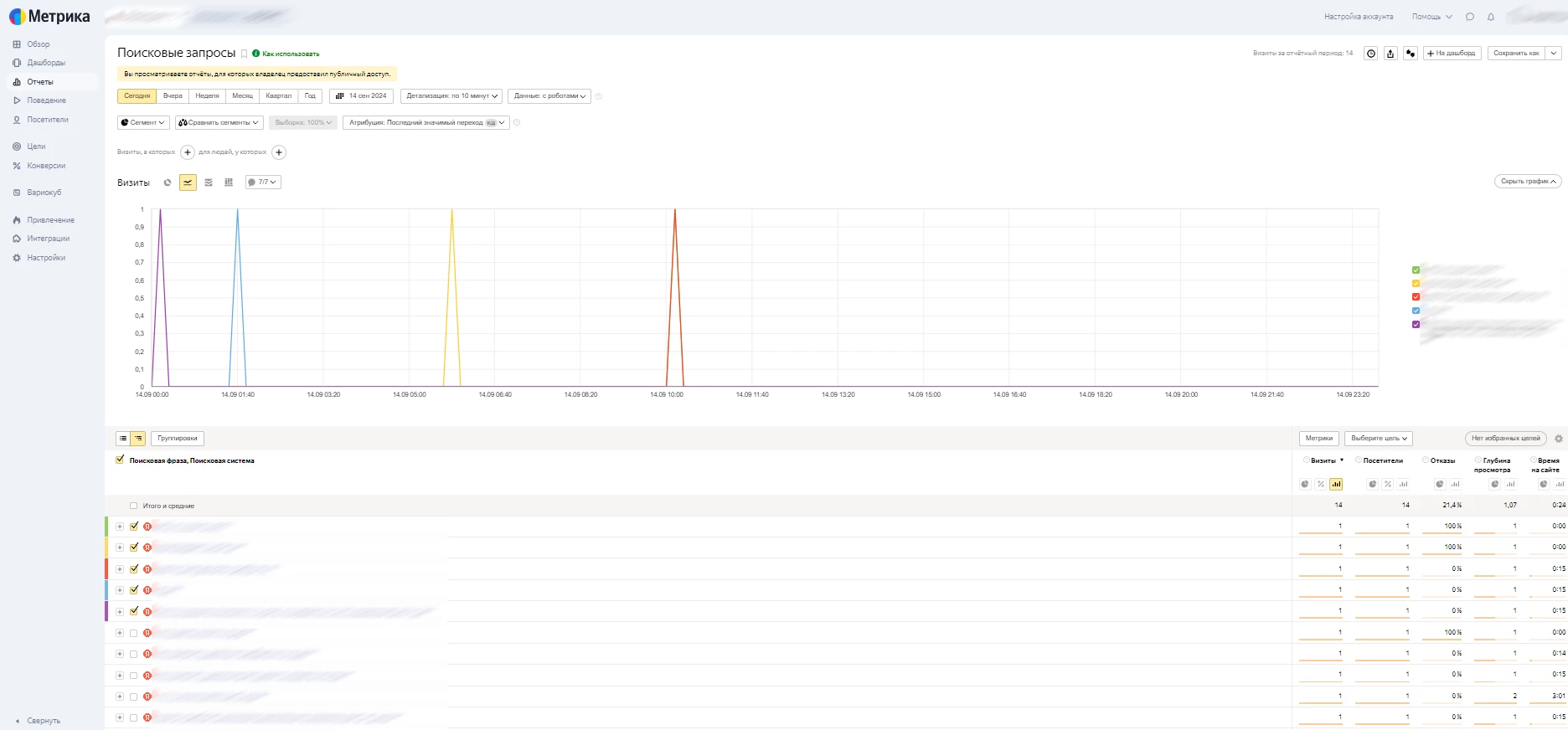Switch the chart to column bars view
1568x730 pixels.
click(229, 182)
